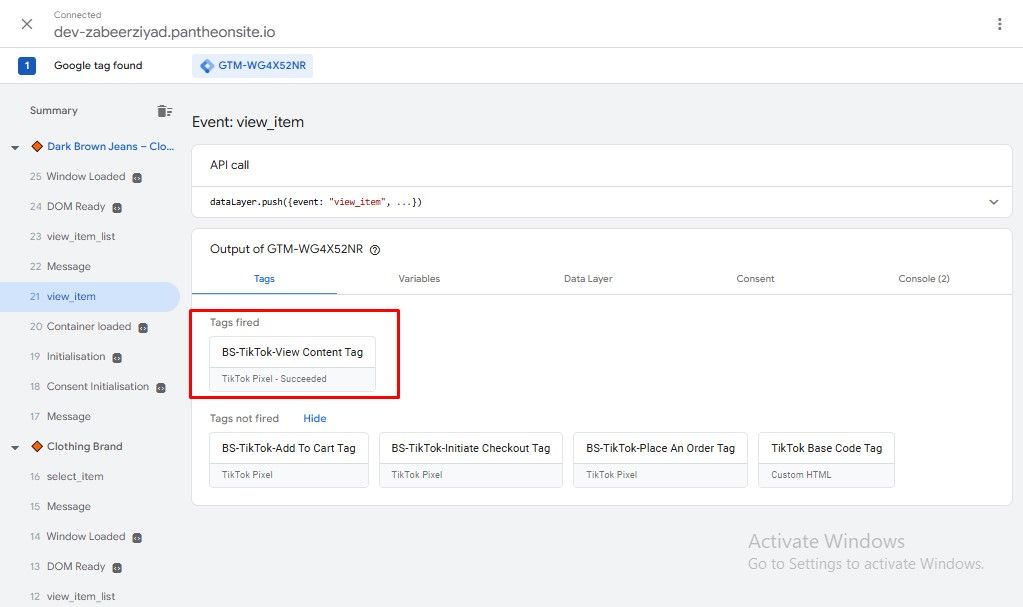Click the help icon beside Output of GTM-WG4X52NR
1023x607 pixels.
pyautogui.click(x=375, y=250)
